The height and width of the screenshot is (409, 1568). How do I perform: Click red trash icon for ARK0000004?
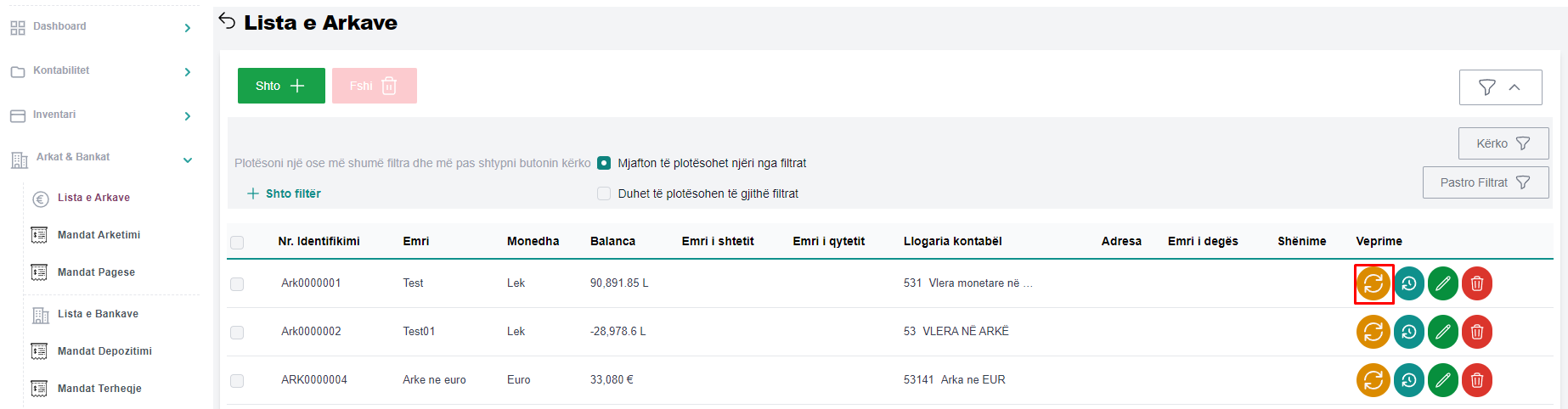coord(1477,380)
